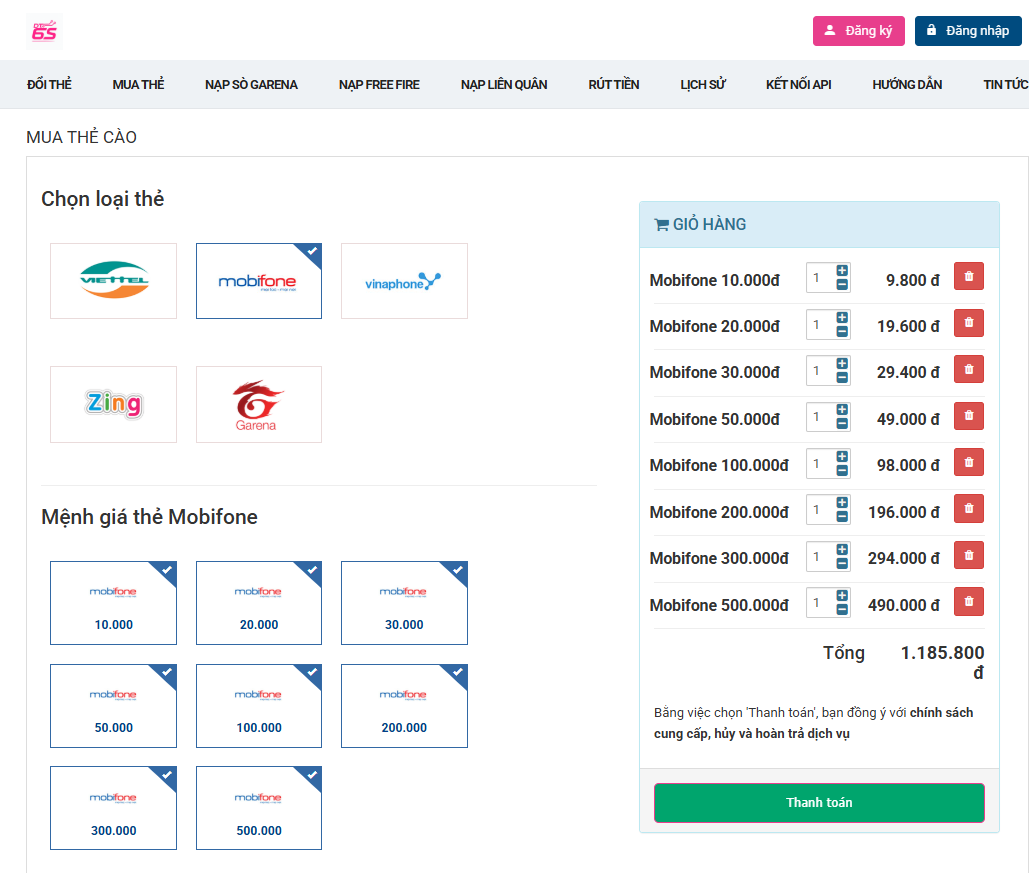Image resolution: width=1029 pixels, height=873 pixels.
Task: Click the site logo in header
Action: [44, 31]
